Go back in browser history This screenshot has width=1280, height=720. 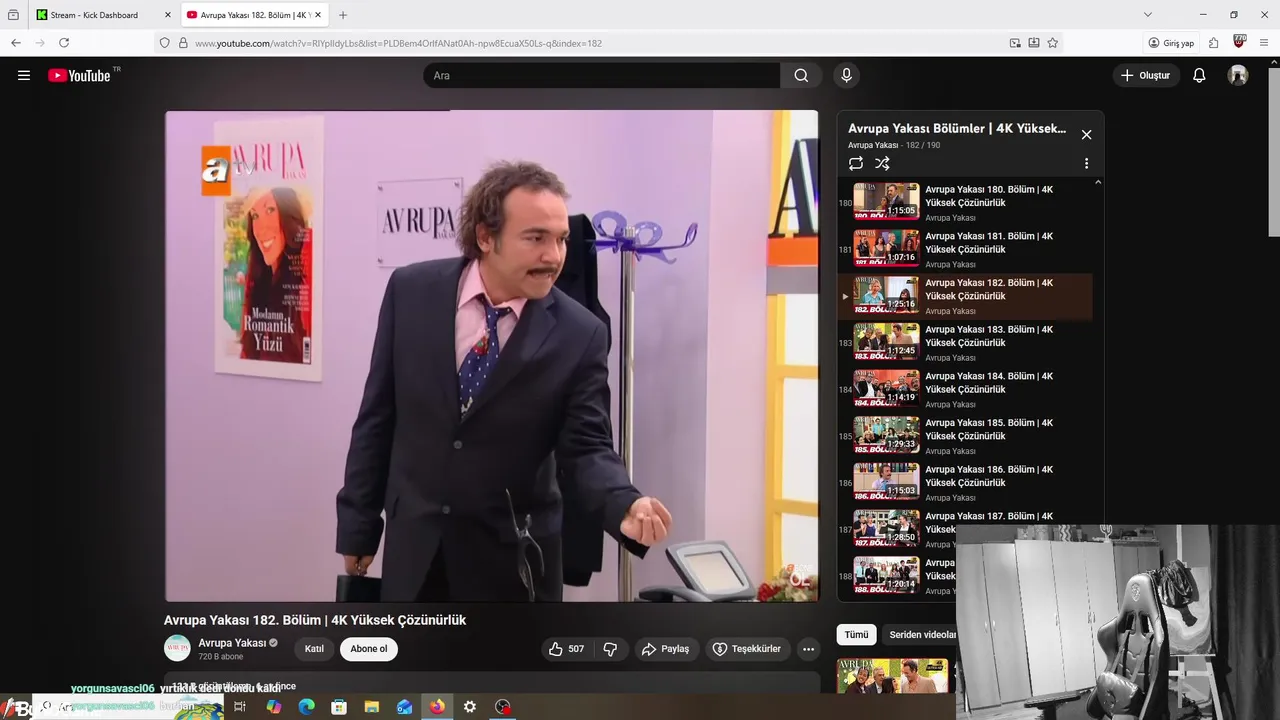(x=16, y=43)
